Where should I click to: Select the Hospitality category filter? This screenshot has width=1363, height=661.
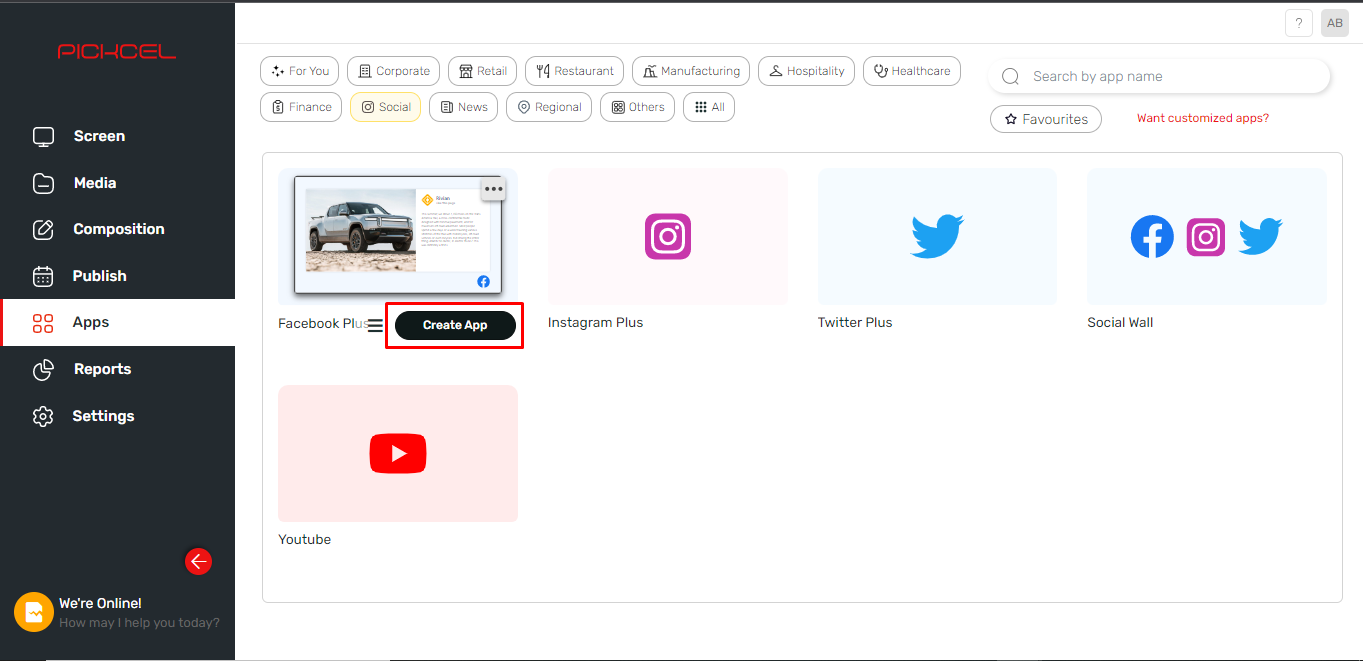(x=806, y=71)
